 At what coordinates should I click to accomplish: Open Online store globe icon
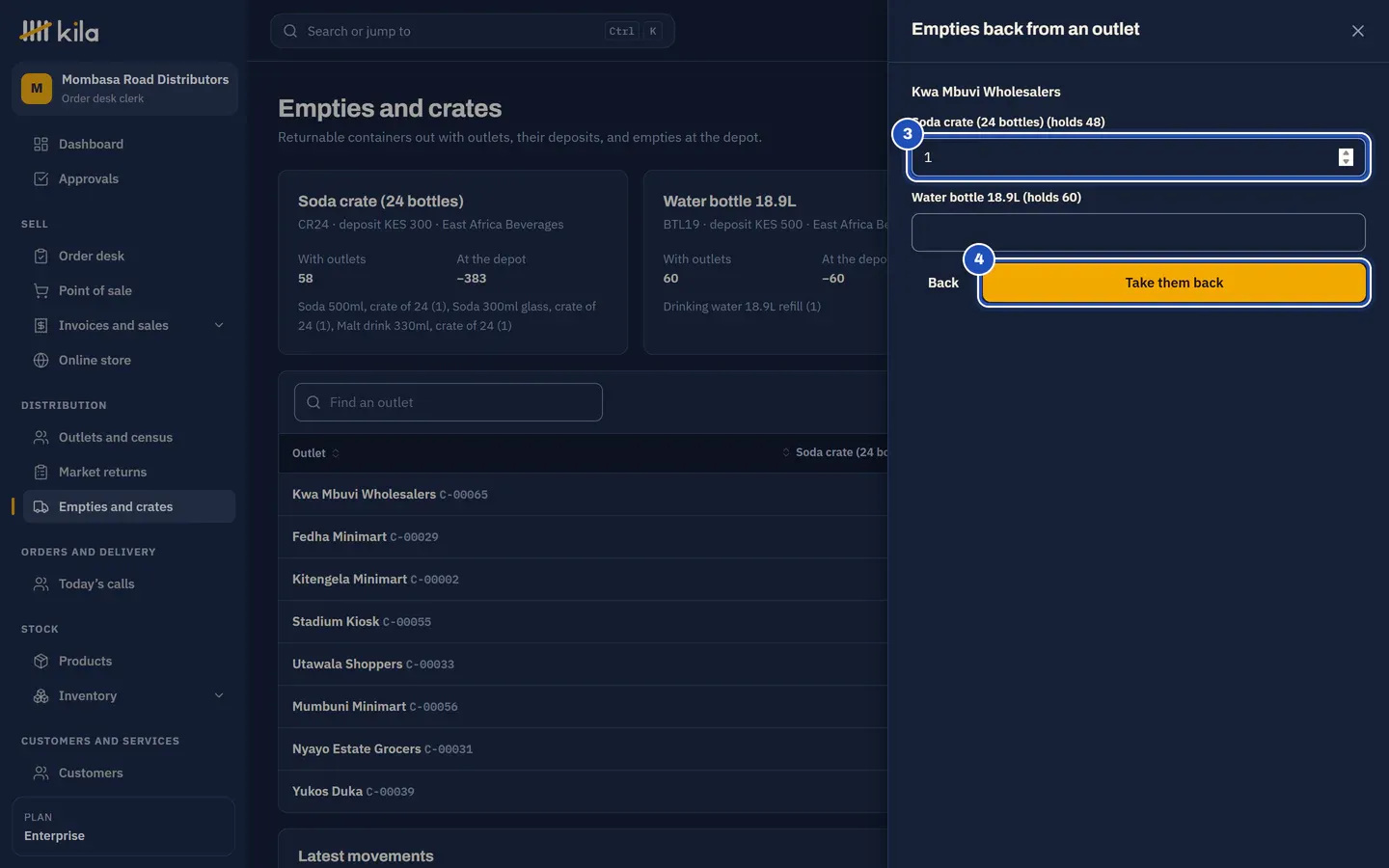point(41,361)
